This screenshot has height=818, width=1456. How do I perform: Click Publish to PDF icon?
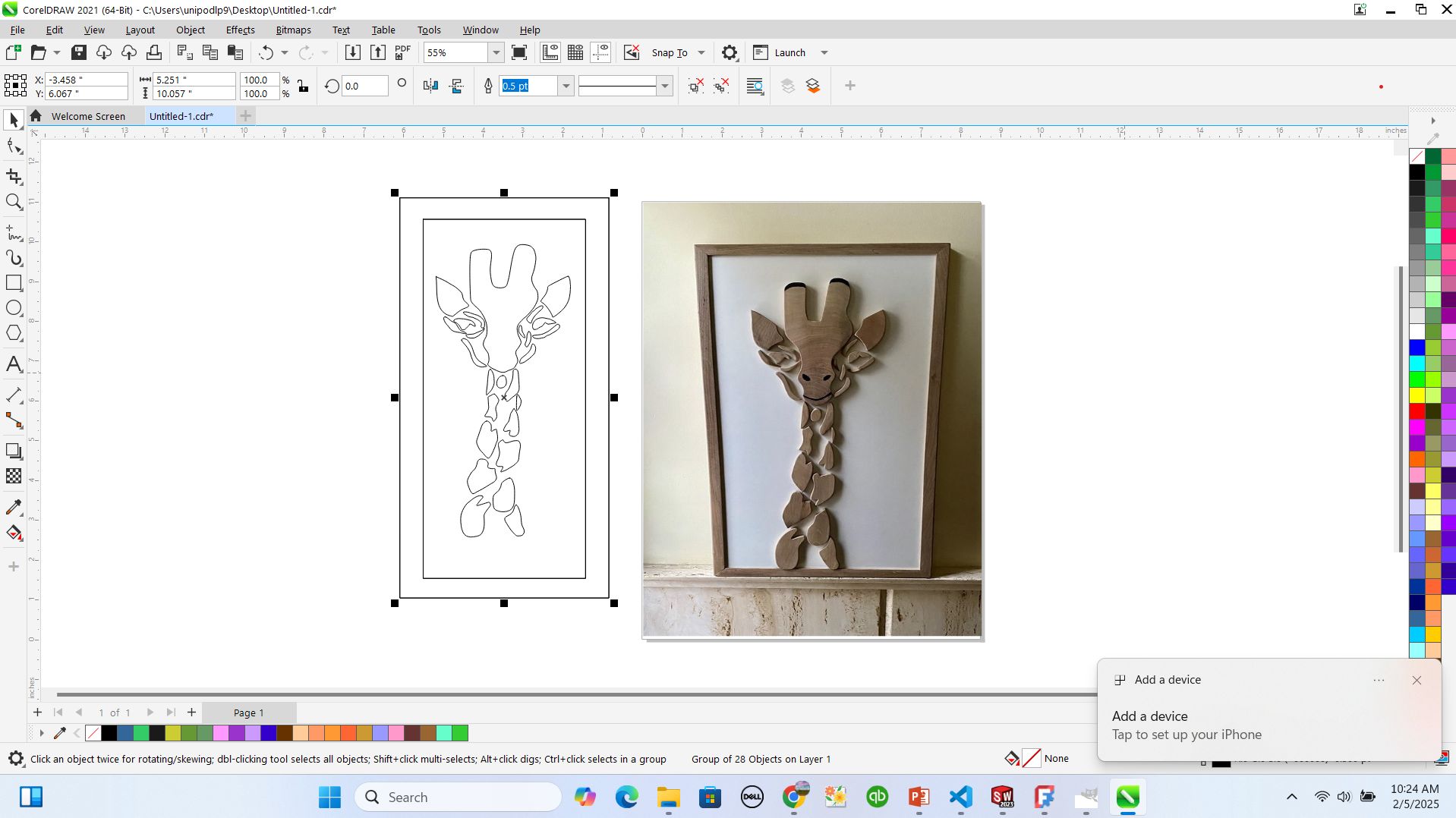(x=403, y=52)
